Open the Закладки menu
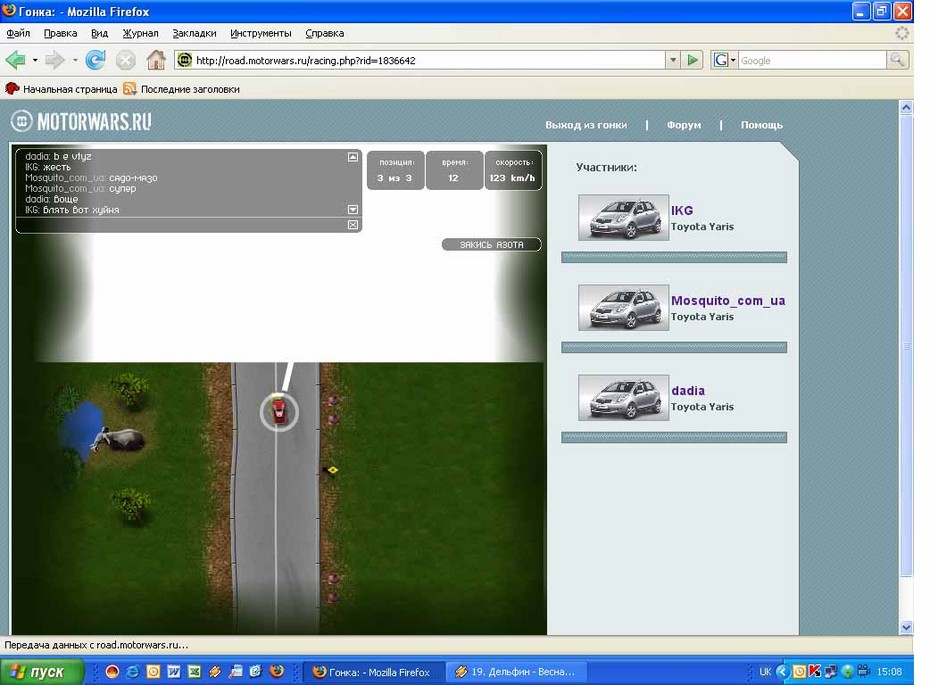930x685 pixels. tap(195, 33)
